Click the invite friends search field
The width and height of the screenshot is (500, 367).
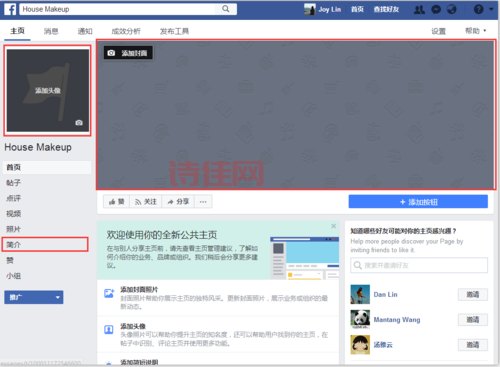point(419,265)
